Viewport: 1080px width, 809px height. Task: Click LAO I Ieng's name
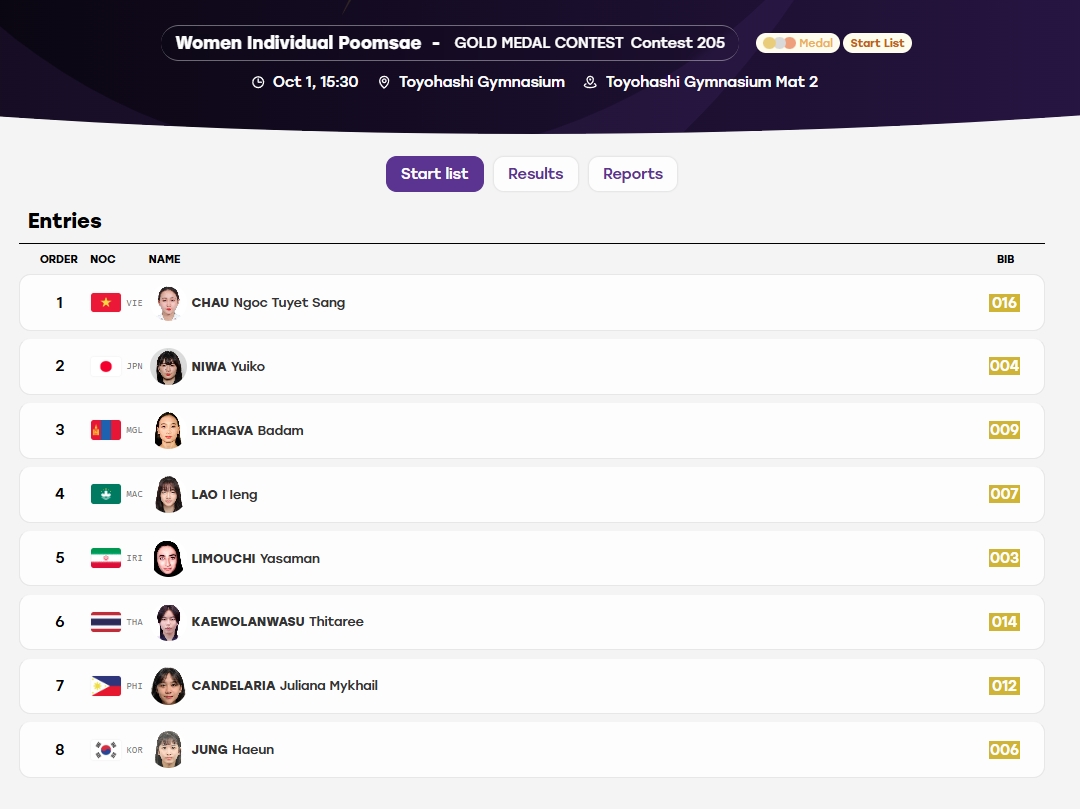(225, 494)
